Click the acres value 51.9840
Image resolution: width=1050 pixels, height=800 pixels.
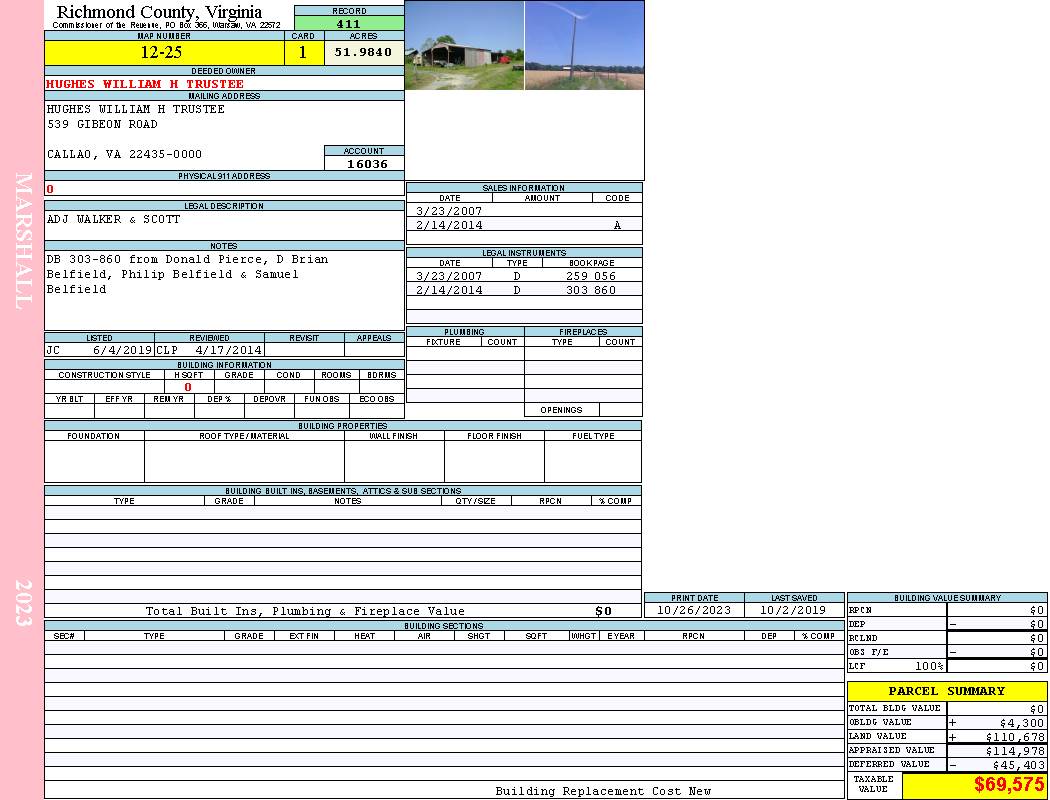363,53
